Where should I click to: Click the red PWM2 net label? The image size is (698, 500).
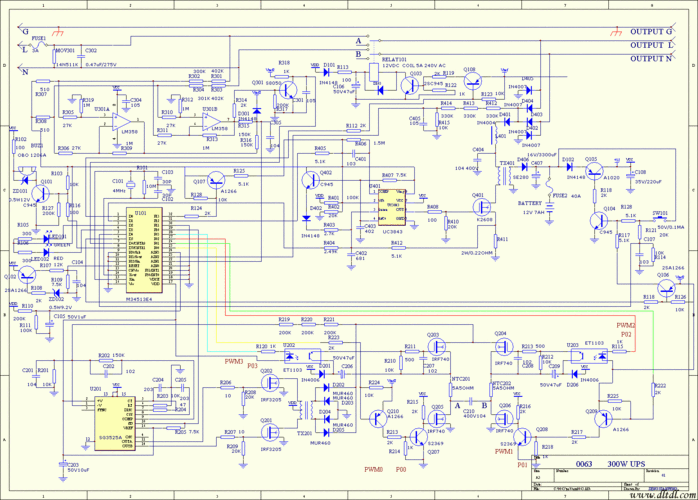coord(625,325)
